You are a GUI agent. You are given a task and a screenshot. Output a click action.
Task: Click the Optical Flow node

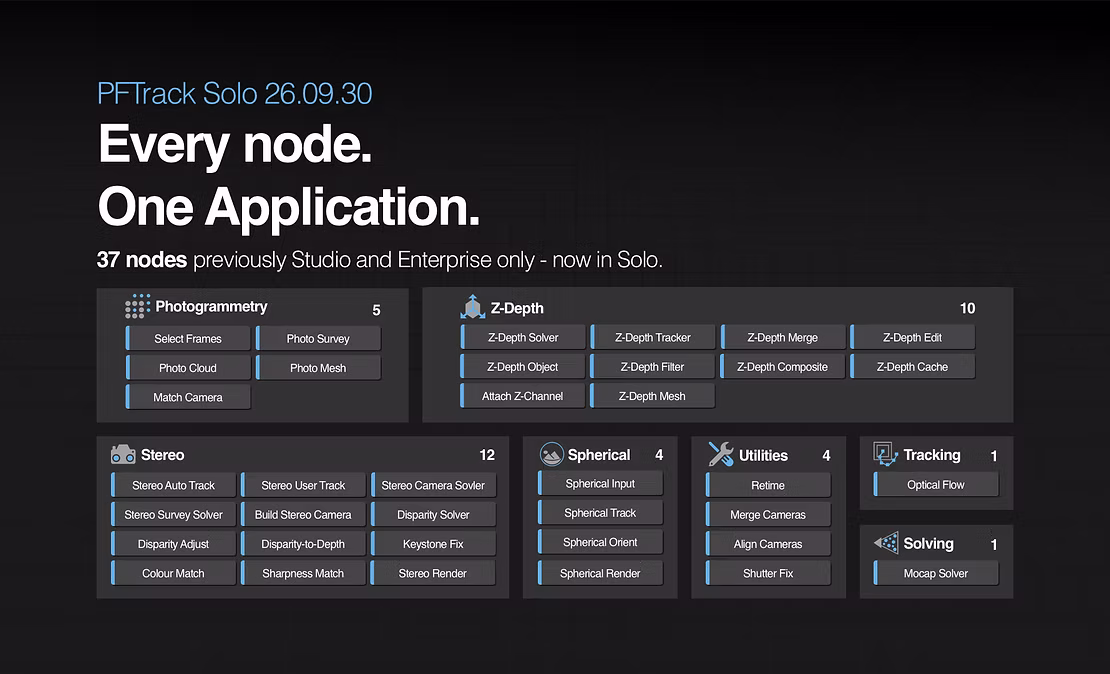tap(936, 484)
